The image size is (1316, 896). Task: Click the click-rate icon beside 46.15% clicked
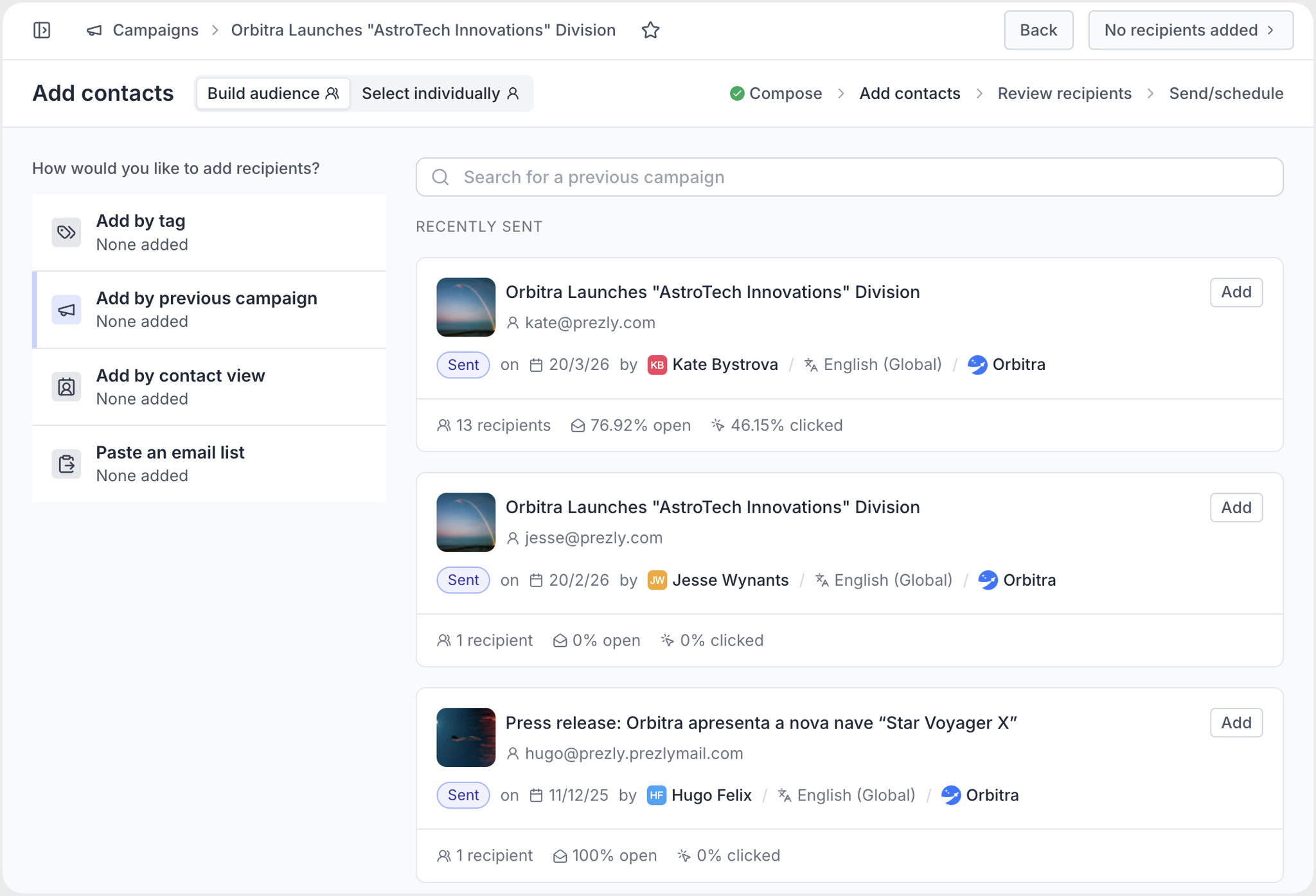coord(718,425)
